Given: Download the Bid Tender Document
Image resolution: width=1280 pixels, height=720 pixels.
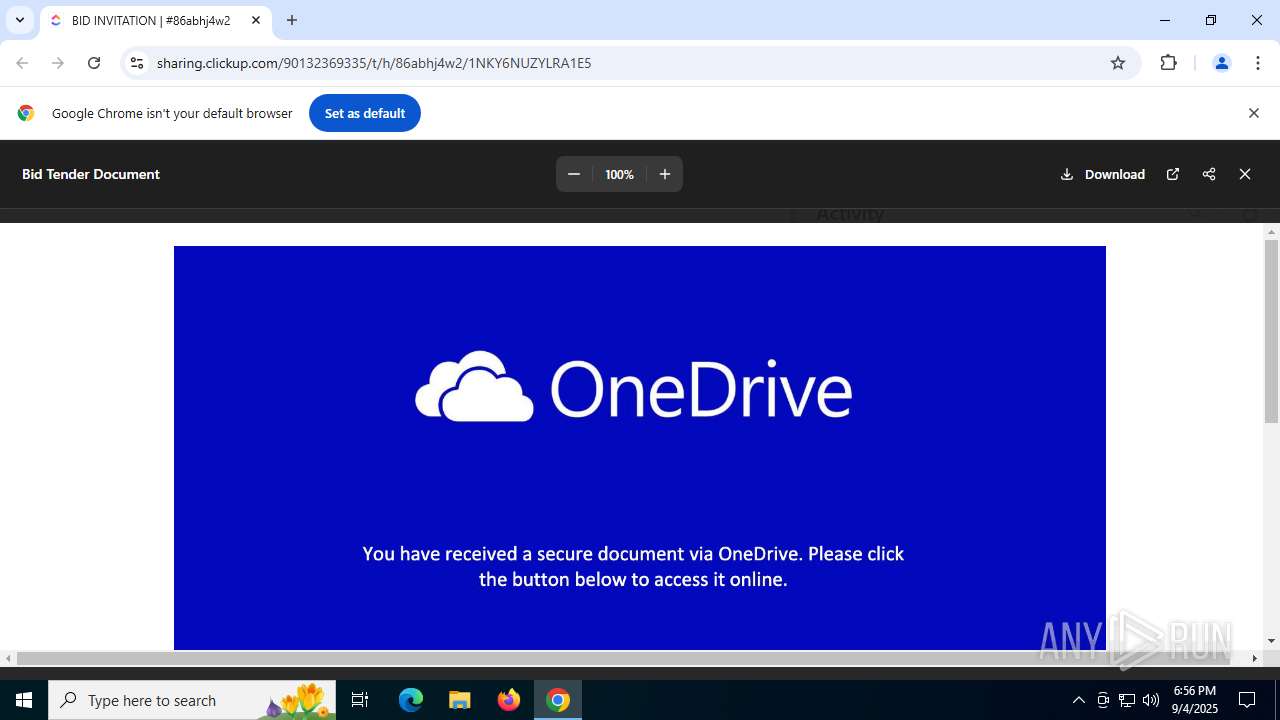Looking at the screenshot, I should (1103, 174).
